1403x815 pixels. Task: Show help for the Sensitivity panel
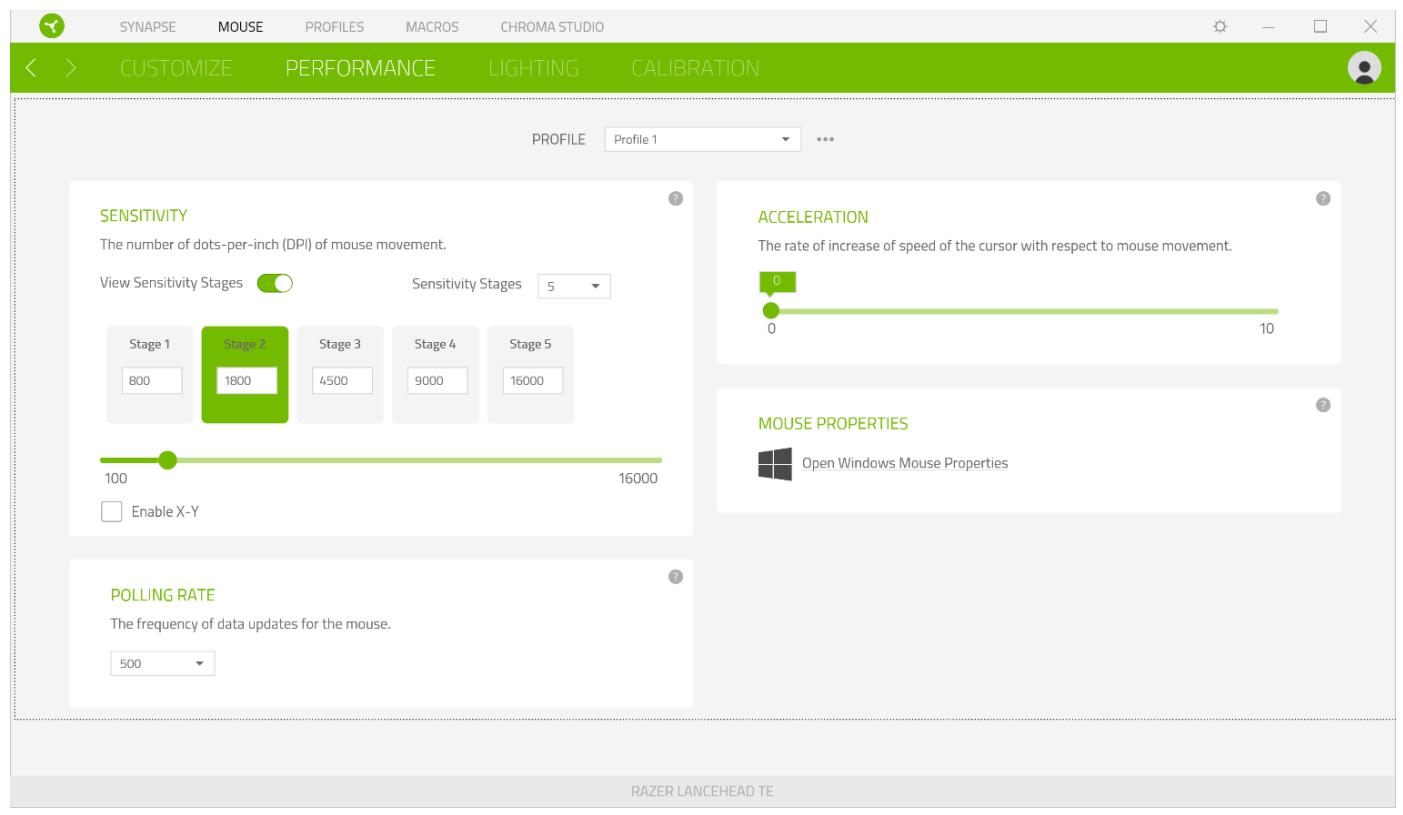[x=675, y=199]
